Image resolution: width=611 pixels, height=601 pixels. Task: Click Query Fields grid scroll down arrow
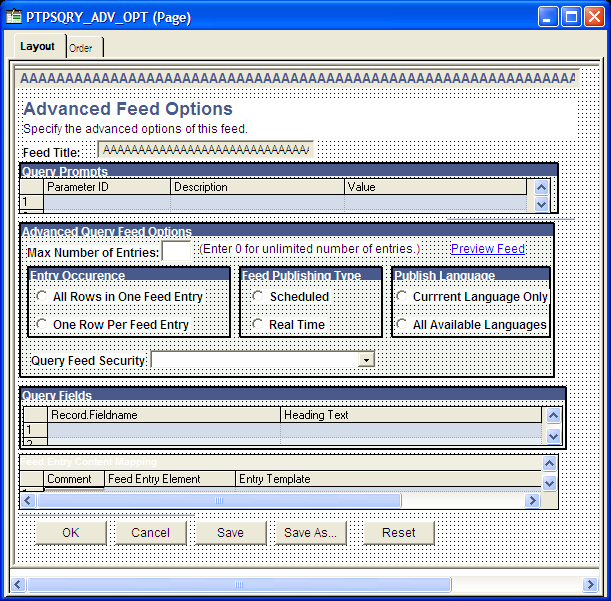[553, 436]
